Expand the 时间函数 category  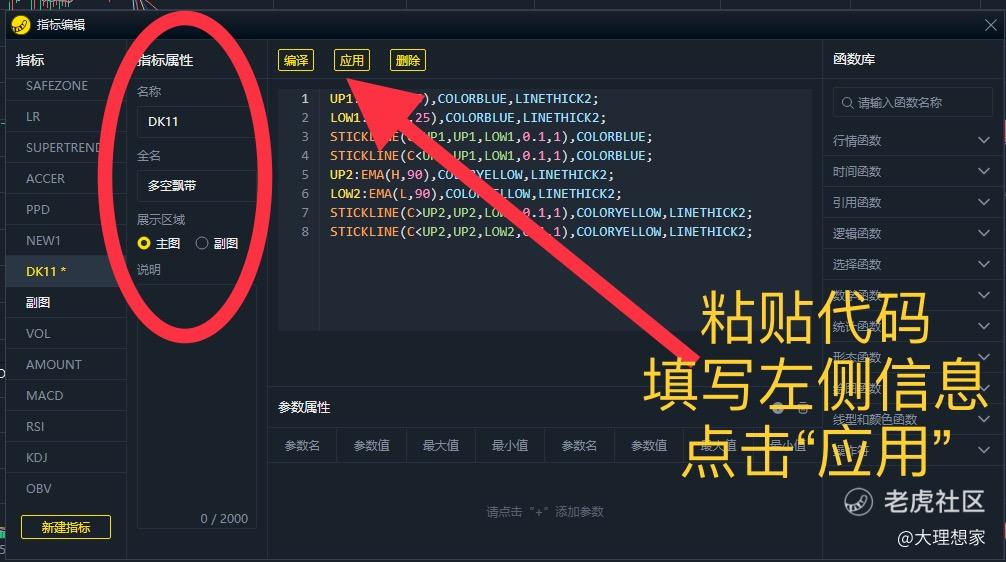pyautogui.click(x=911, y=171)
